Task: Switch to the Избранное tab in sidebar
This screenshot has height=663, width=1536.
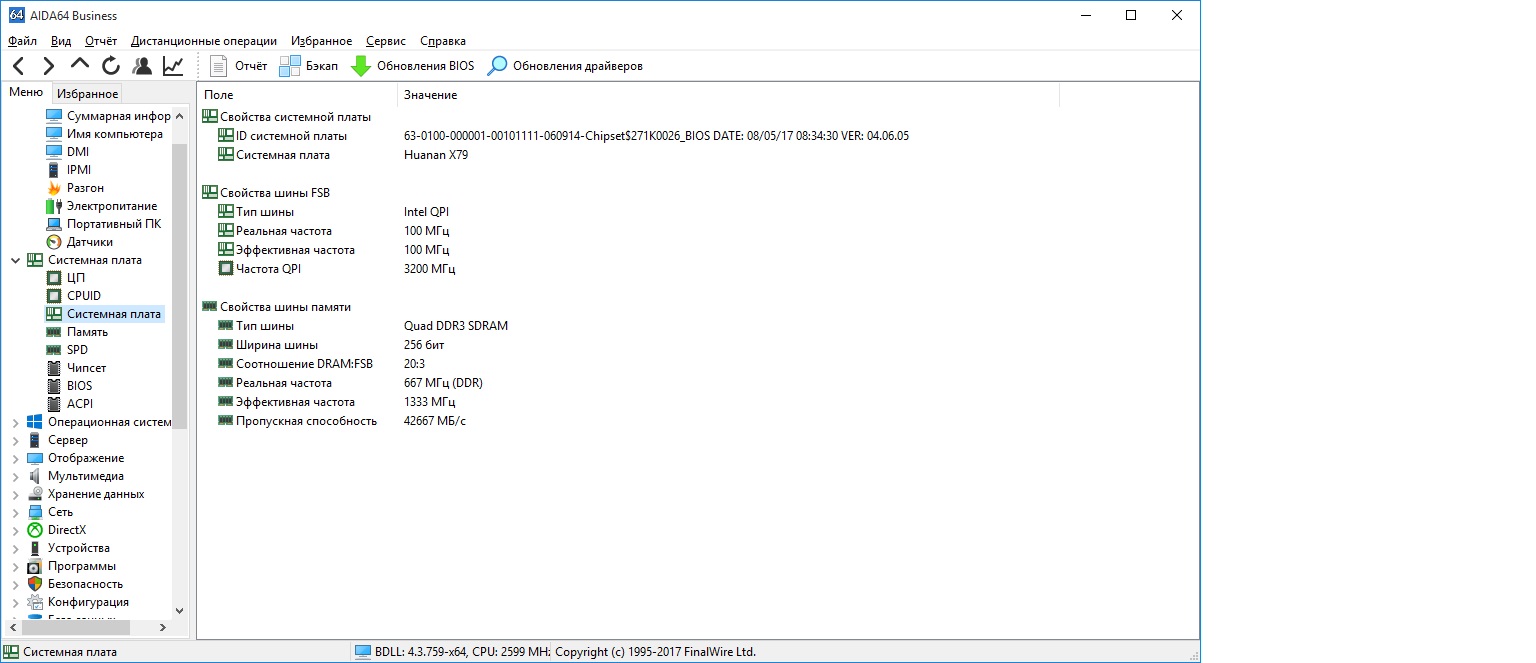Action: [87, 94]
